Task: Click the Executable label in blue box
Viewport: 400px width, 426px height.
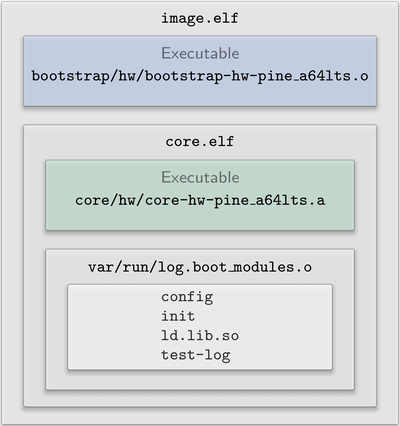Action: point(200,53)
